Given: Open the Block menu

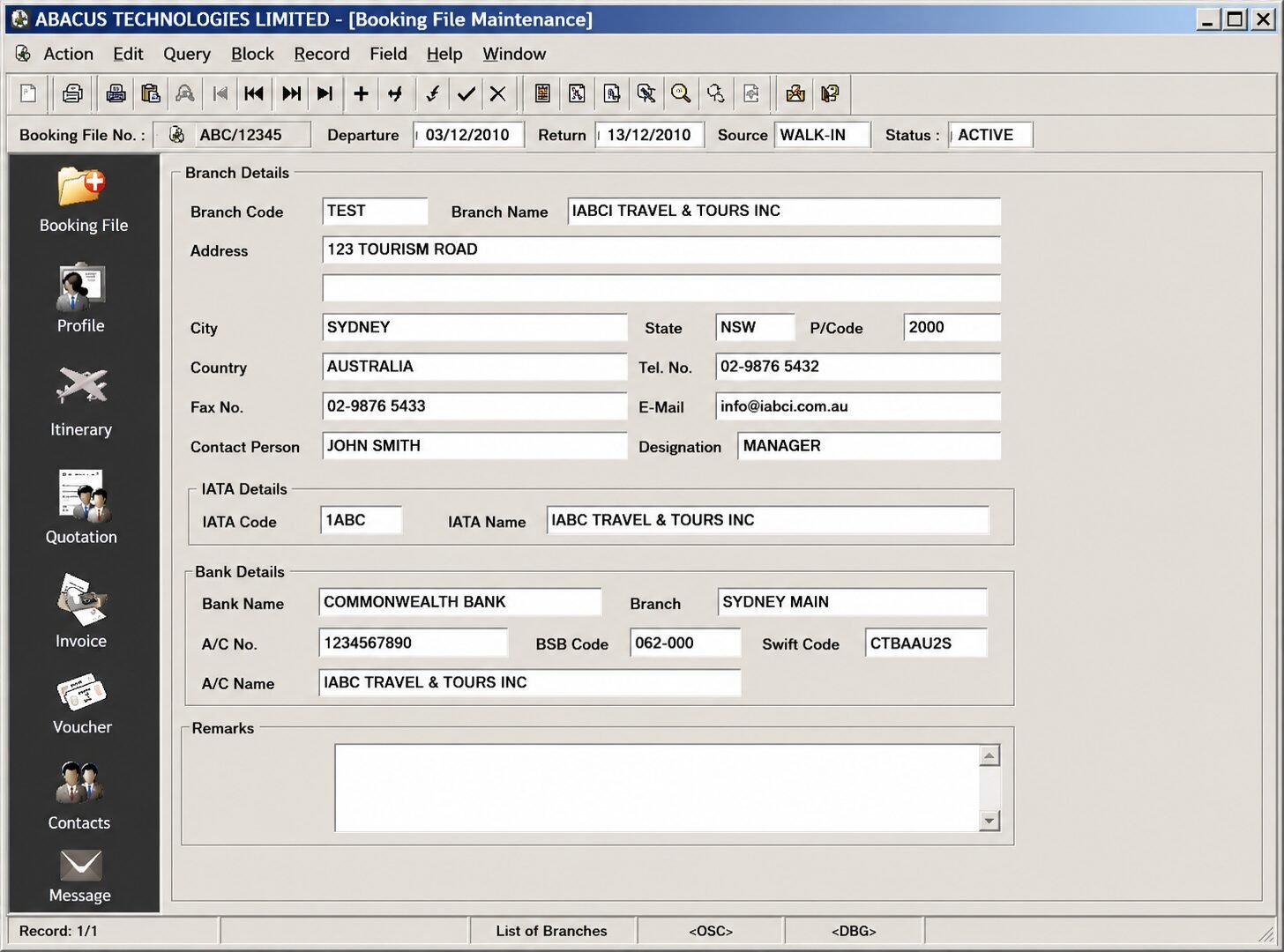Looking at the screenshot, I should (252, 54).
